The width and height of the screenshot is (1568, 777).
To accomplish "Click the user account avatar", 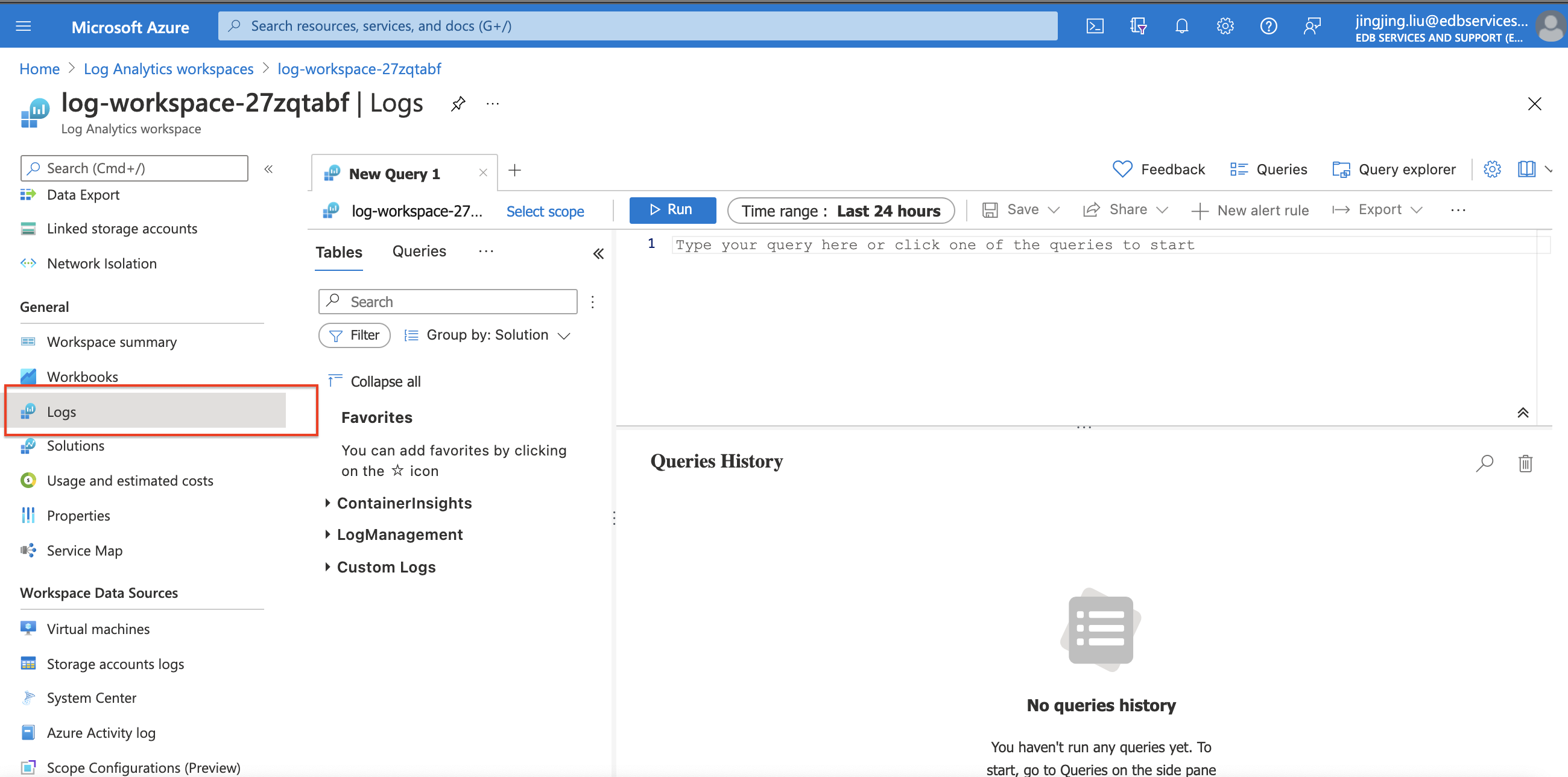I will click(x=1550, y=27).
